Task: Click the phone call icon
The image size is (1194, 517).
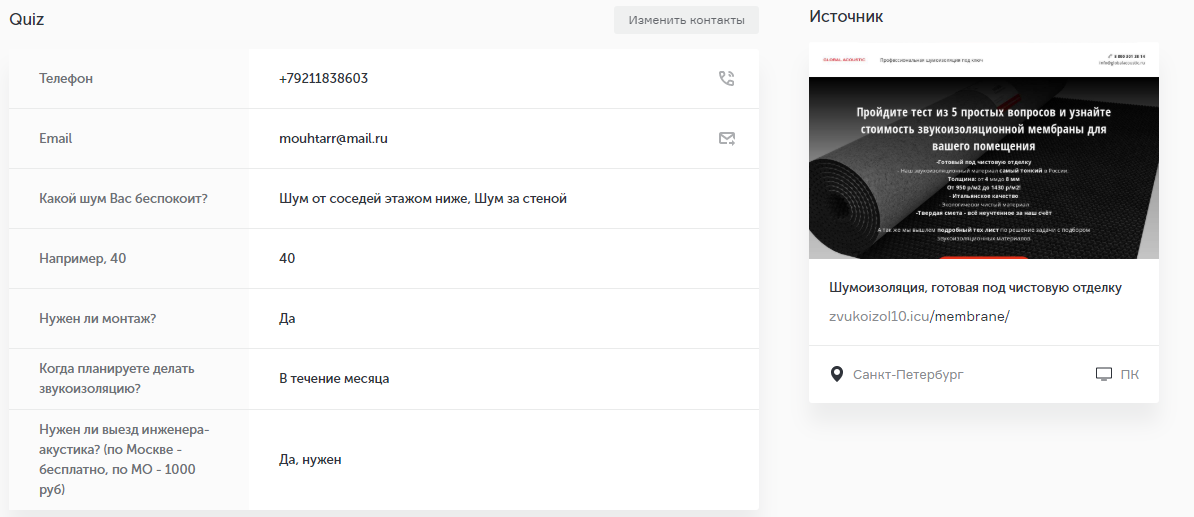Action: [x=726, y=78]
